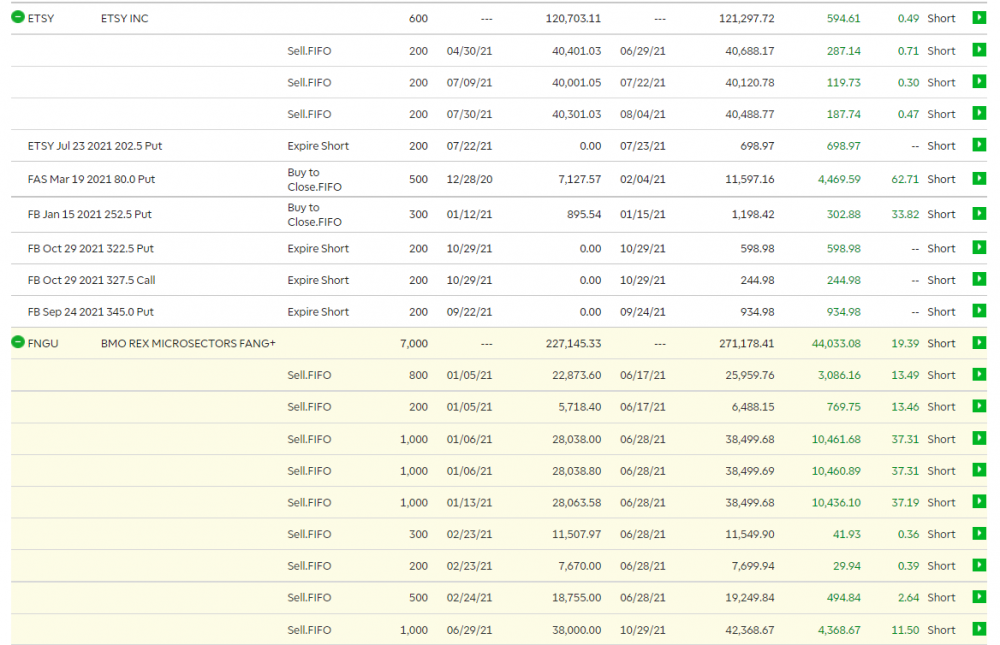Click arrow for ETSY Jul 23 202.5 Put
Image resolution: width=1000 pixels, height=645 pixels.
coord(979,146)
